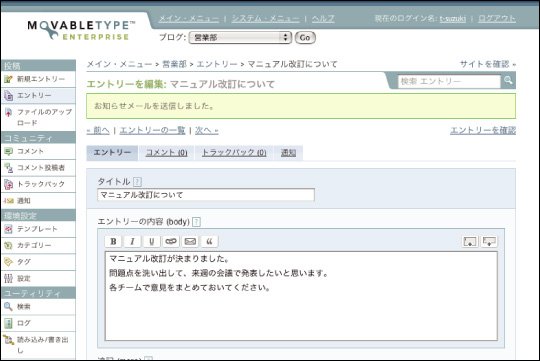540x361 pixels.
Task: Click the エントリーを確認 link
Action: [483, 131]
